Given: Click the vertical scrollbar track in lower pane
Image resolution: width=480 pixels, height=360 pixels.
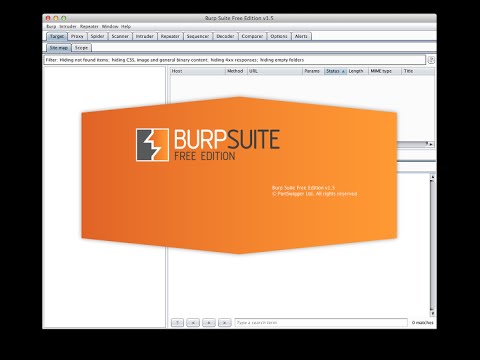Looking at the screenshot, I should [x=432, y=245].
